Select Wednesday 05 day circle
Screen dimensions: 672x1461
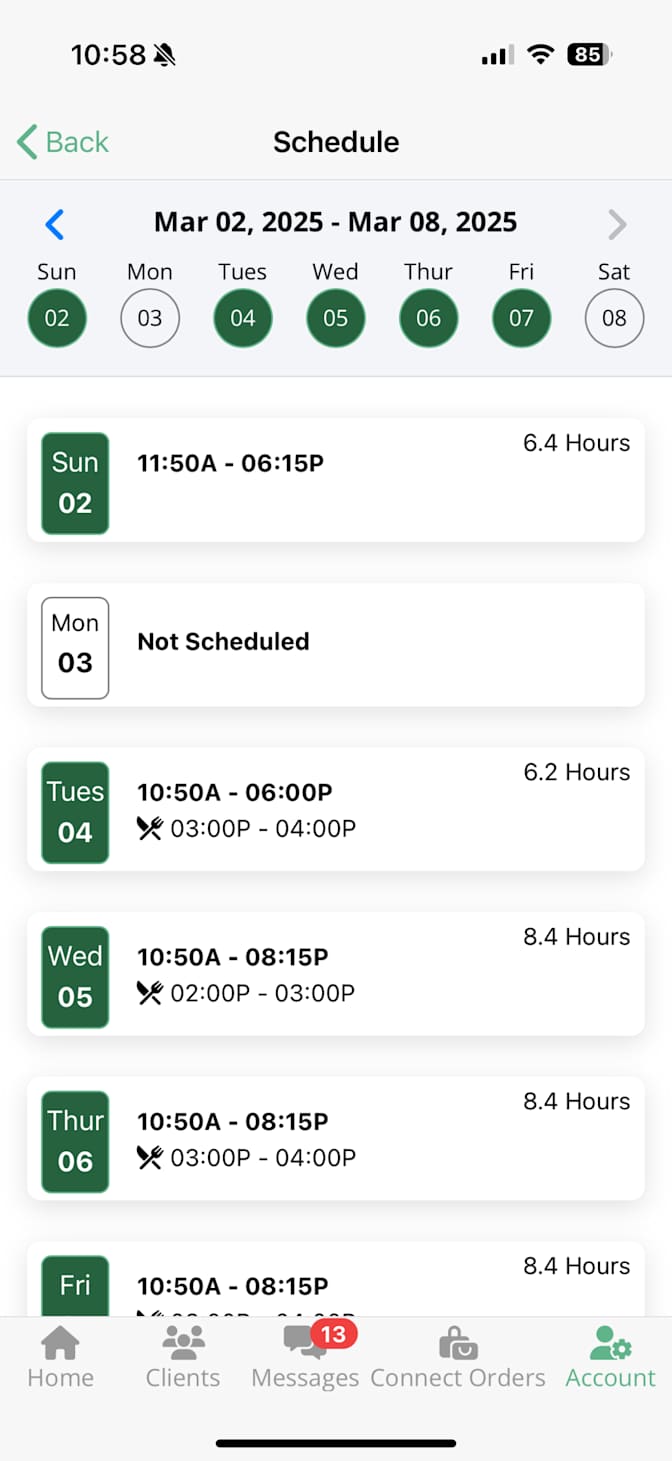pyautogui.click(x=335, y=318)
